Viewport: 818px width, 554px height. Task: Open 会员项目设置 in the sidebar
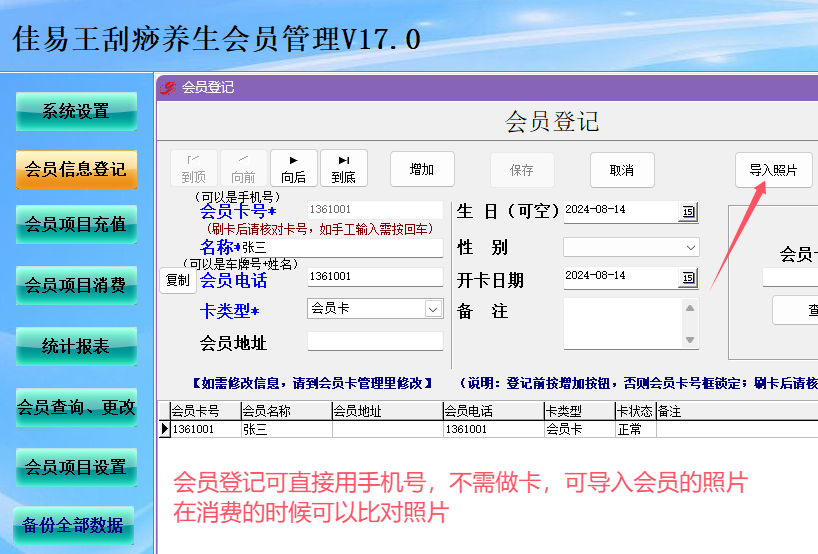tap(76, 467)
